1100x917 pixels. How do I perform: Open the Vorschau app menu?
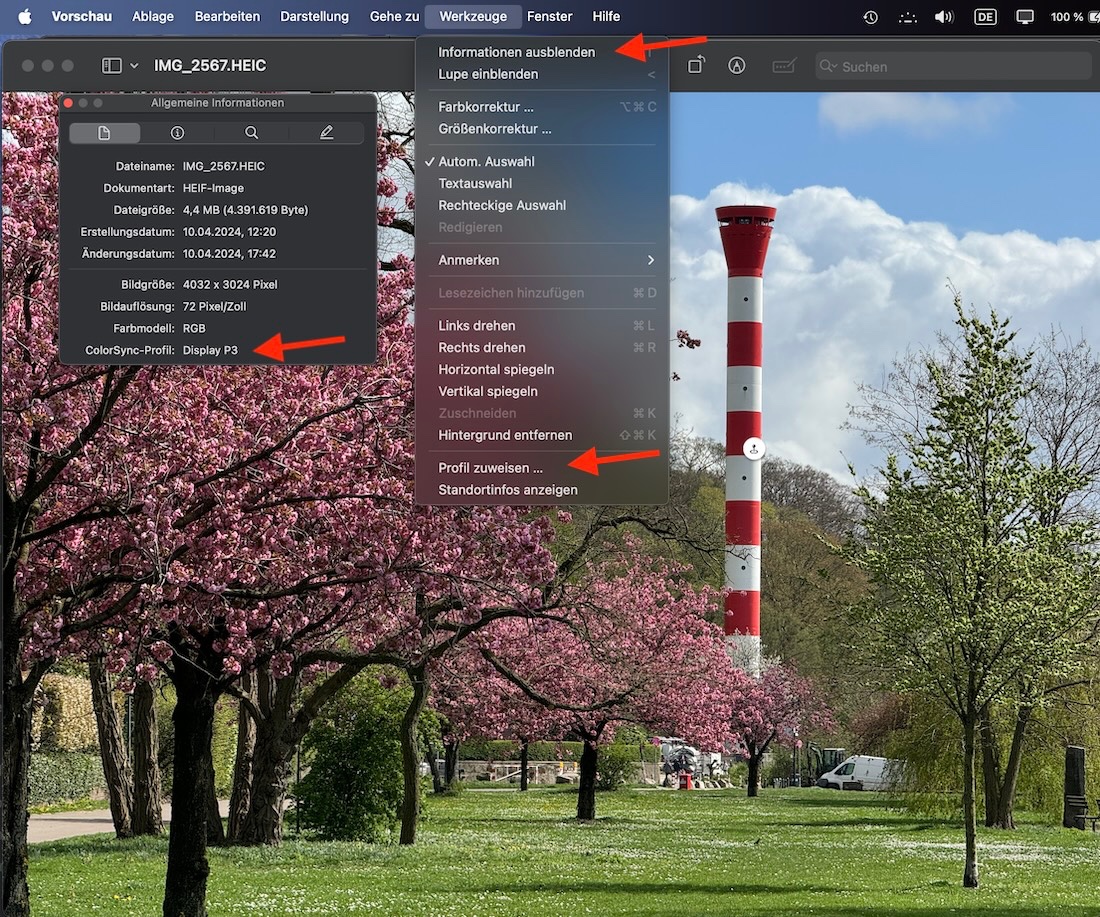(x=81, y=16)
